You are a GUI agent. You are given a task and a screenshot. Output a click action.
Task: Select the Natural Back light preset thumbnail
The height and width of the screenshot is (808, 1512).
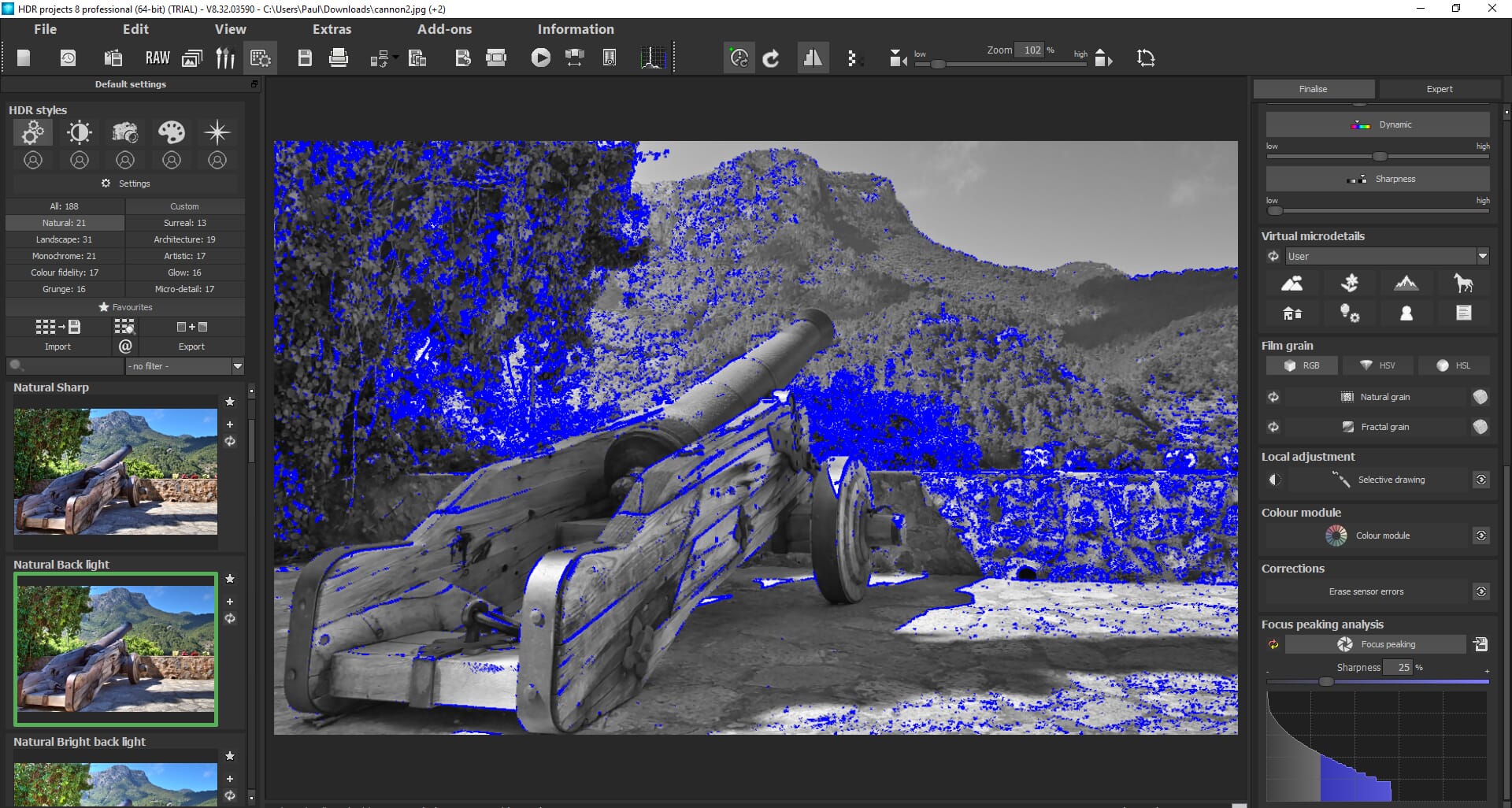pos(116,650)
